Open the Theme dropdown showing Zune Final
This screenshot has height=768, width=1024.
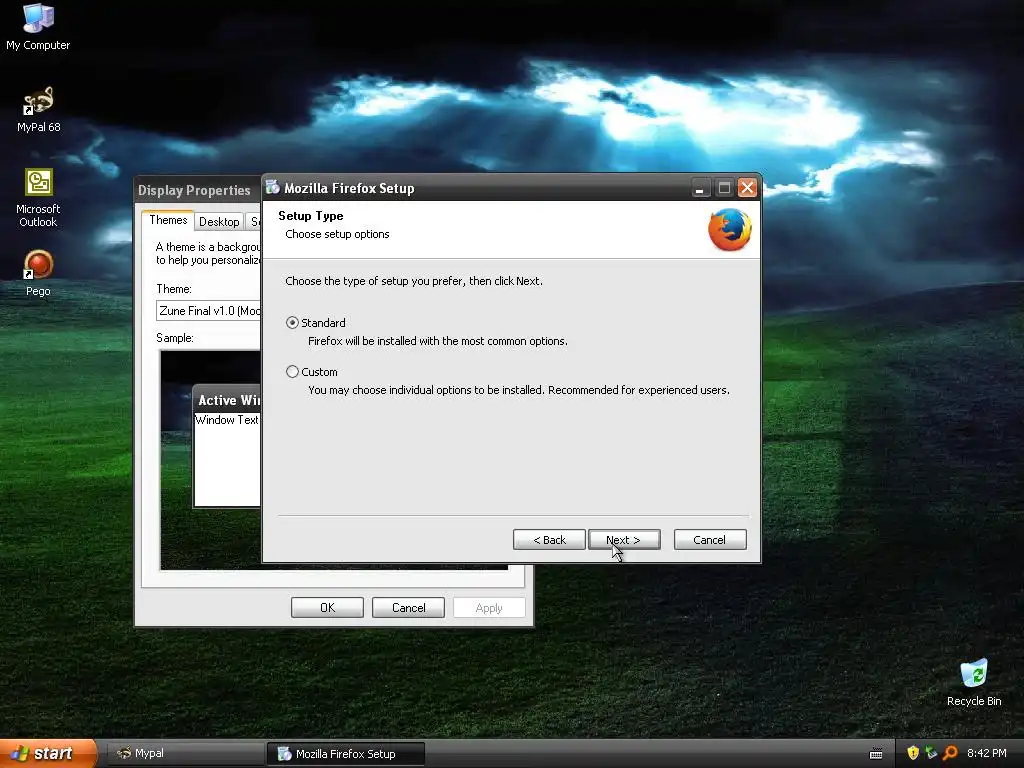point(209,311)
